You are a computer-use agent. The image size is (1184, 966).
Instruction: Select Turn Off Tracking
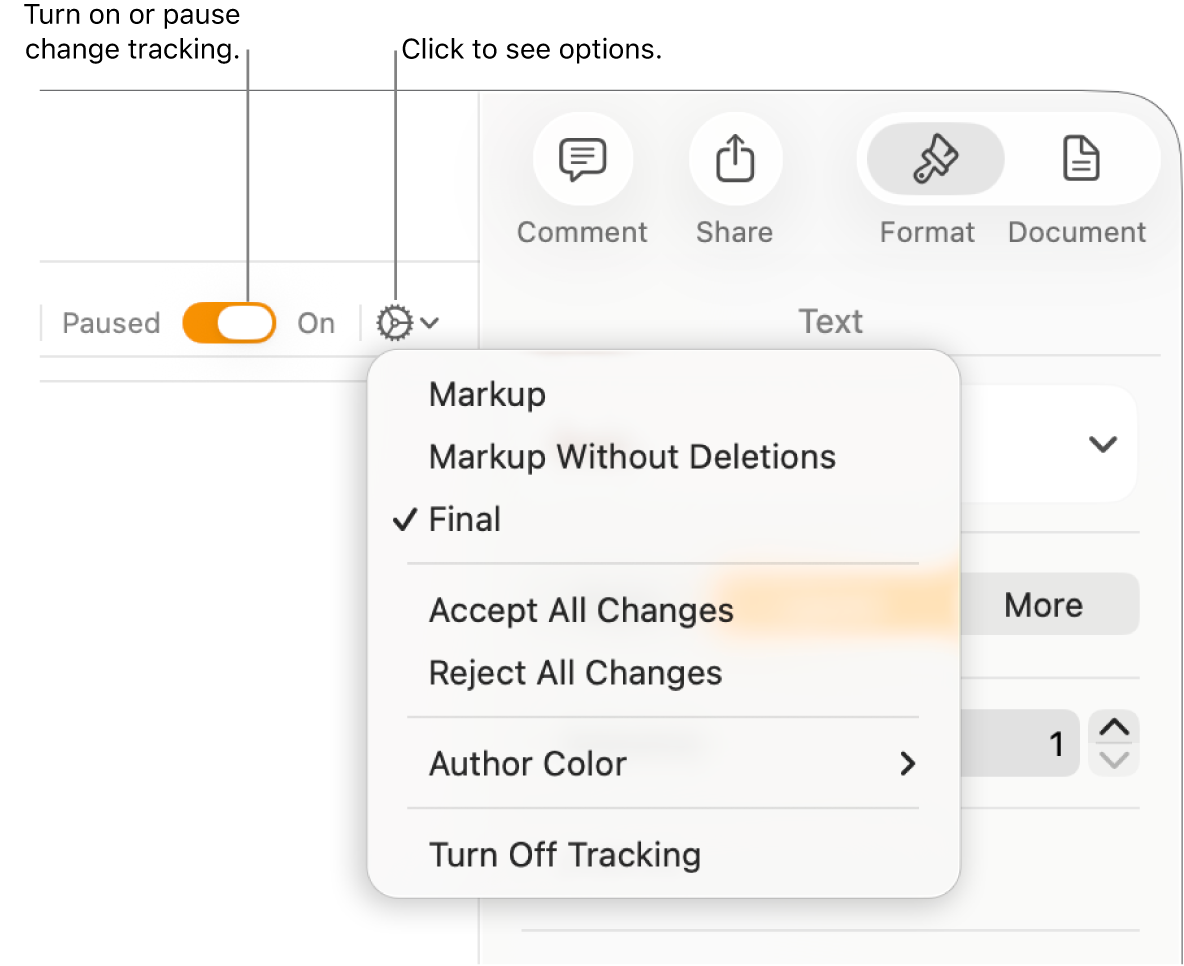coord(564,854)
